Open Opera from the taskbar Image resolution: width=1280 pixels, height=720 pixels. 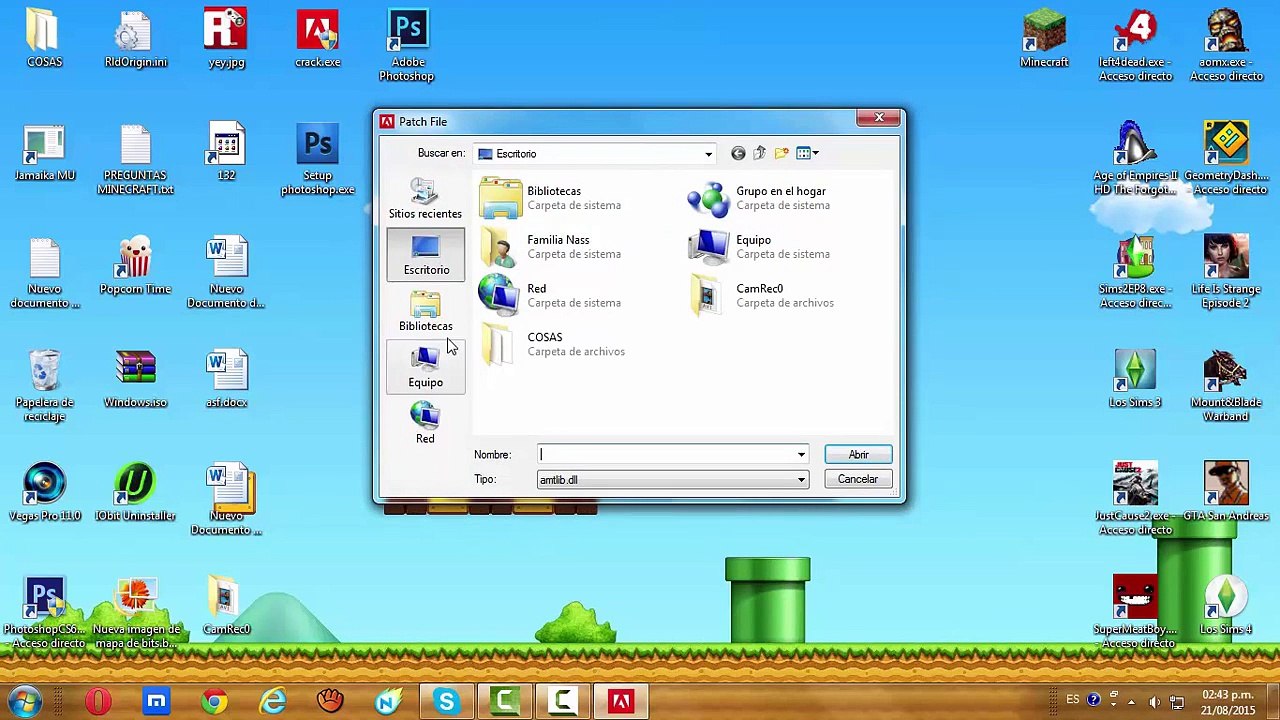98,702
